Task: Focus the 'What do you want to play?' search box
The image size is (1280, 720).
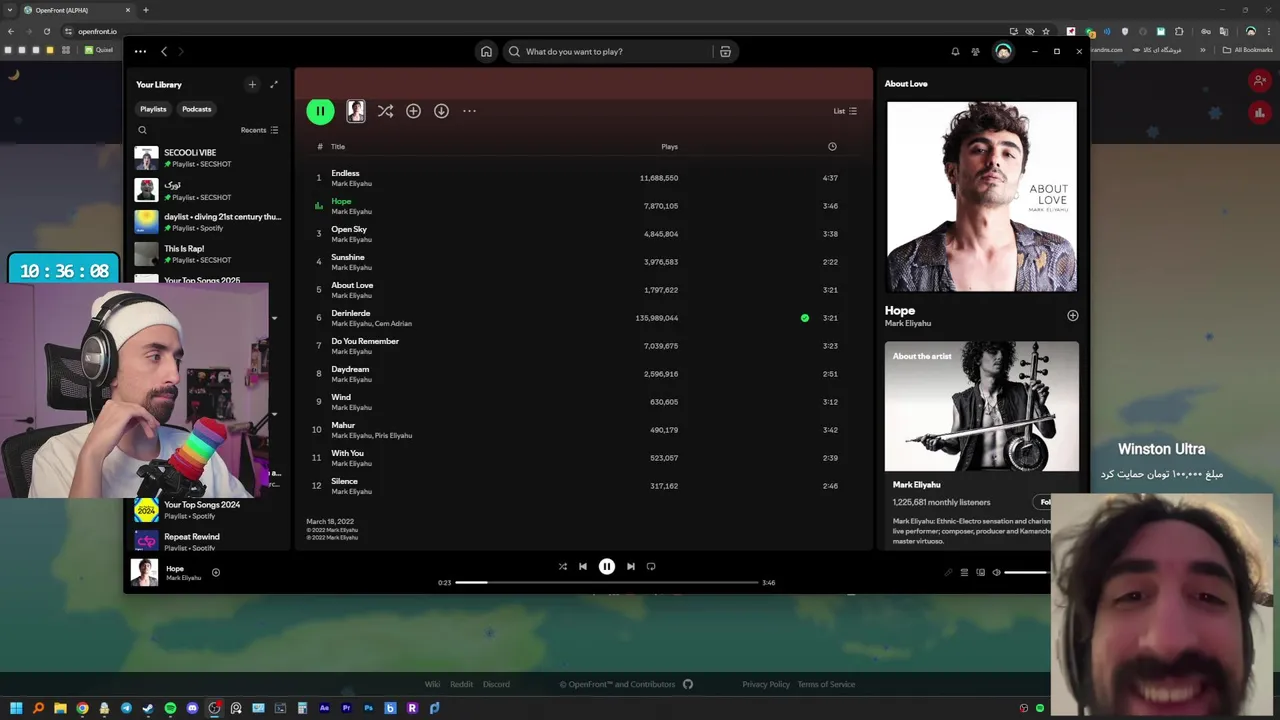Action: tap(610, 51)
